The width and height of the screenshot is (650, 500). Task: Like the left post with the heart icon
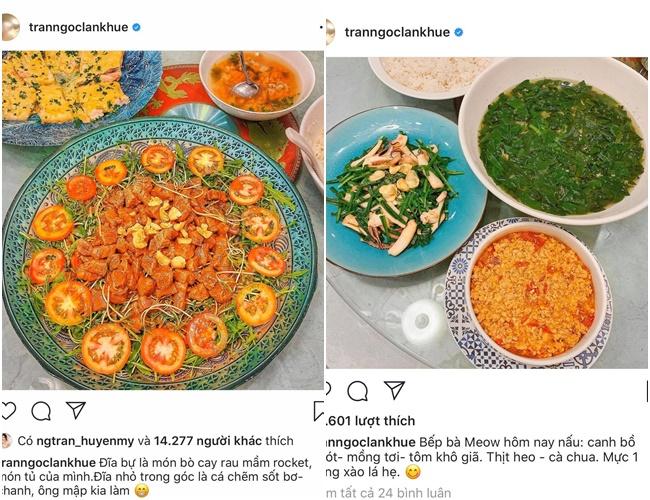click(x=8, y=410)
